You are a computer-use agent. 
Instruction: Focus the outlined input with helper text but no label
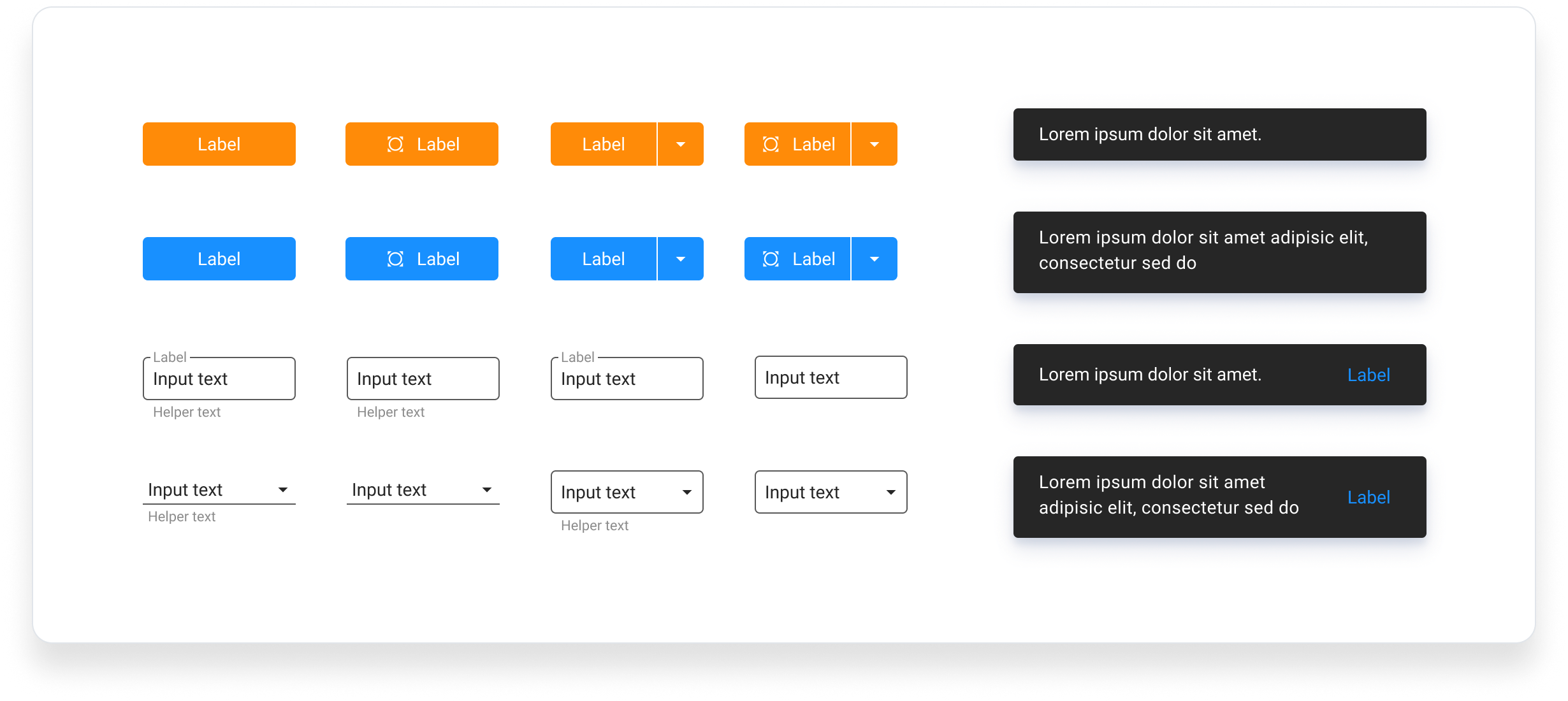point(423,379)
